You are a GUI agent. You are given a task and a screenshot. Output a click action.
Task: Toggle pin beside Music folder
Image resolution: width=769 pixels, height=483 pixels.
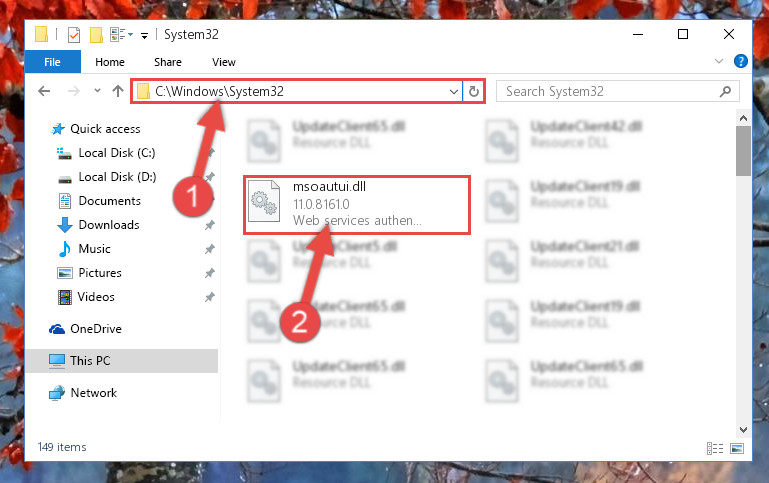(x=209, y=249)
